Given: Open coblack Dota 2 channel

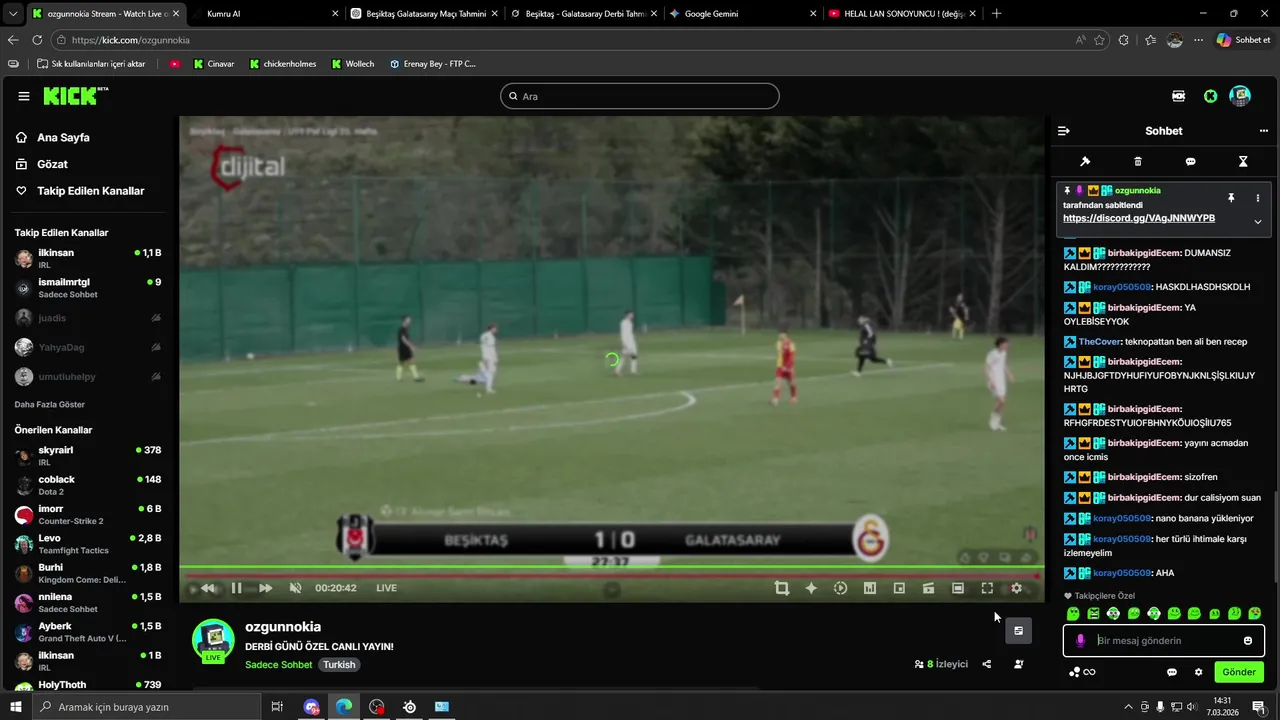Looking at the screenshot, I should (x=88, y=485).
